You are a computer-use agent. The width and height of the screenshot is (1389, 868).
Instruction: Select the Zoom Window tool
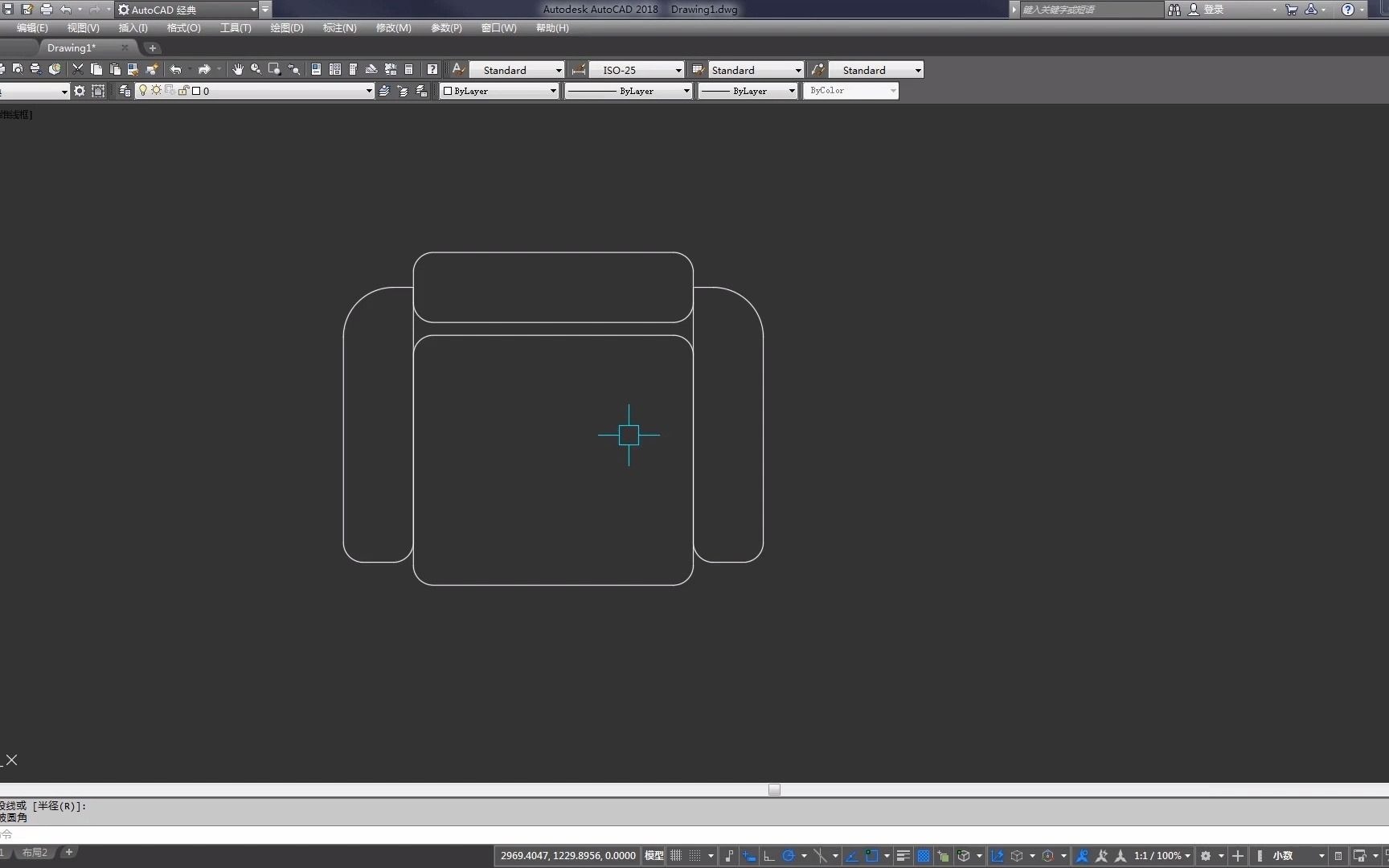pyautogui.click(x=274, y=69)
